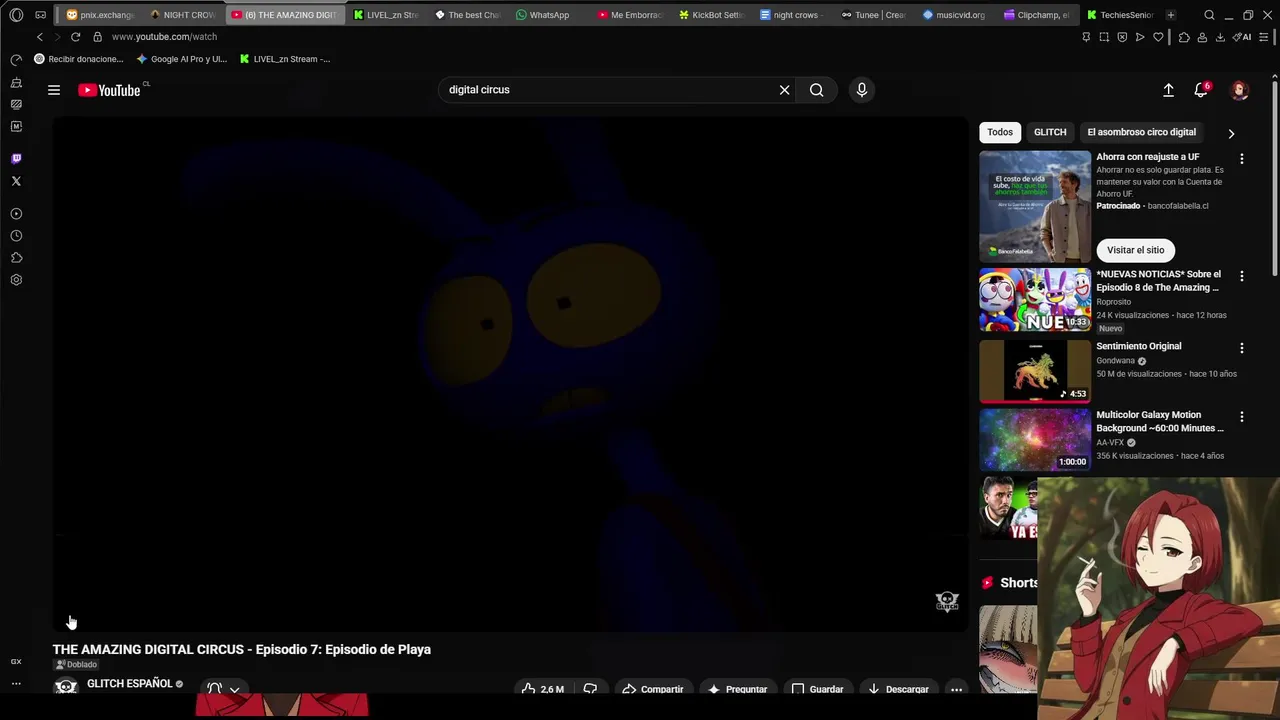Open sidebar history clock icon
The width and height of the screenshot is (1280, 720).
pos(16,236)
